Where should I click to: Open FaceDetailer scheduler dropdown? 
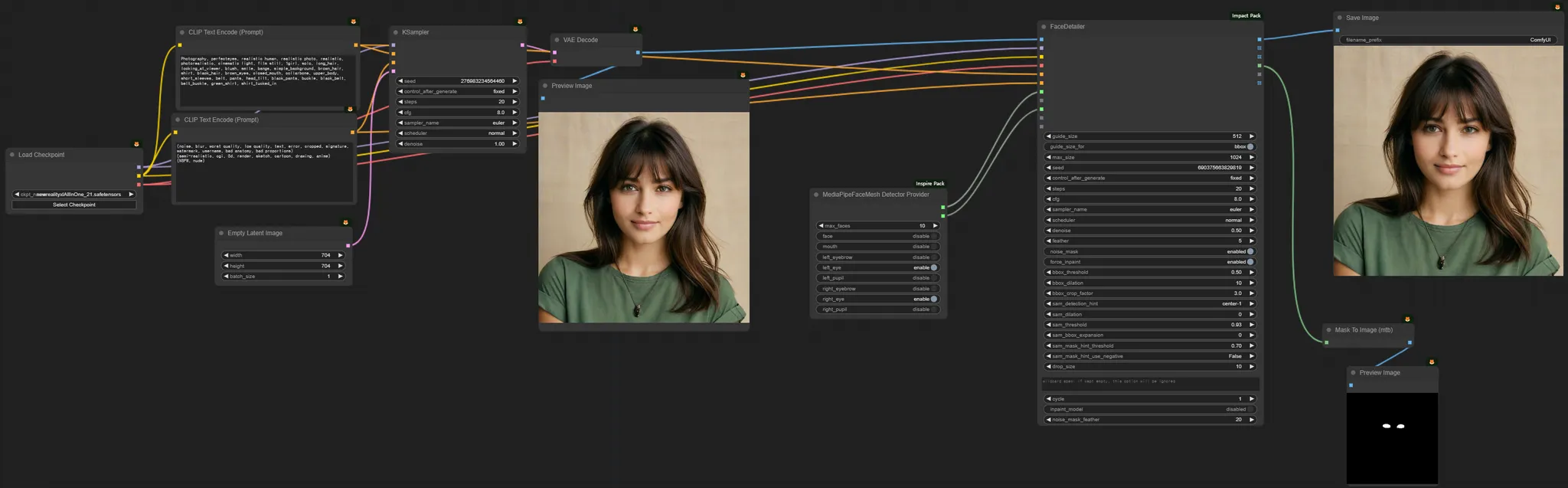coord(1150,220)
